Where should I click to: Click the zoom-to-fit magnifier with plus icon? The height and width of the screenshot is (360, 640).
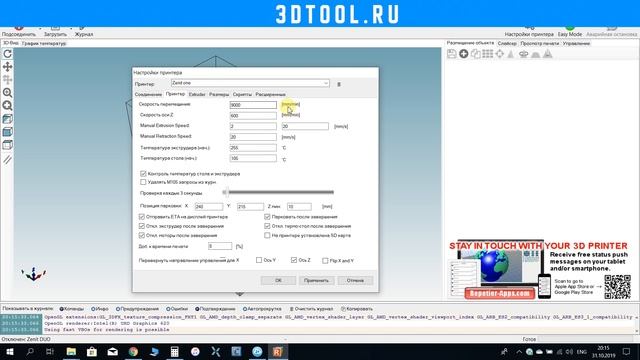pyautogui.click(x=7, y=106)
